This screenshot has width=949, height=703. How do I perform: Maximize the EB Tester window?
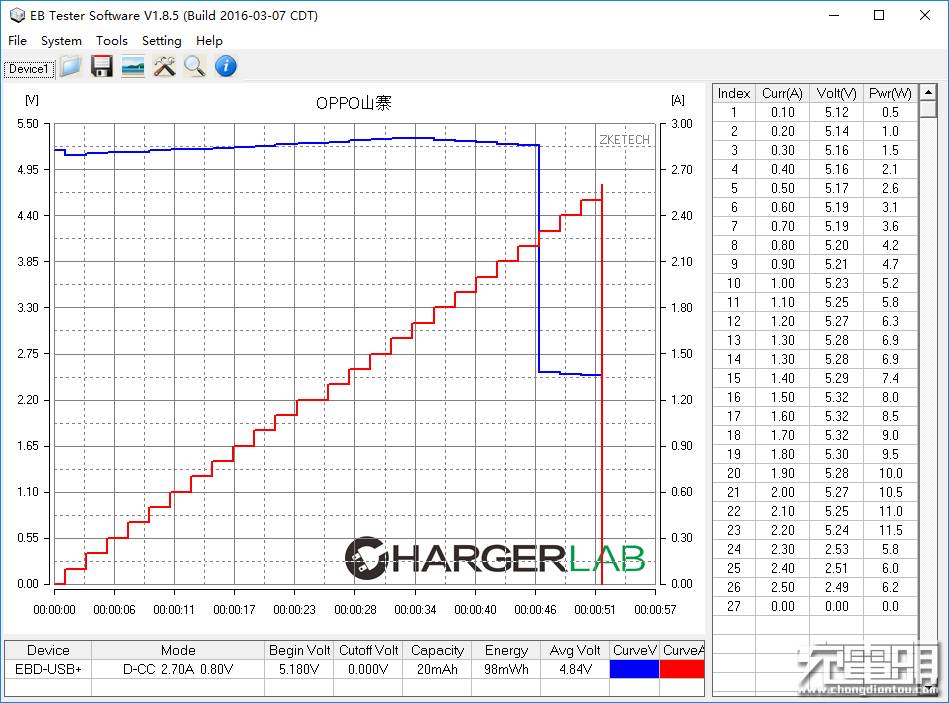(x=879, y=15)
